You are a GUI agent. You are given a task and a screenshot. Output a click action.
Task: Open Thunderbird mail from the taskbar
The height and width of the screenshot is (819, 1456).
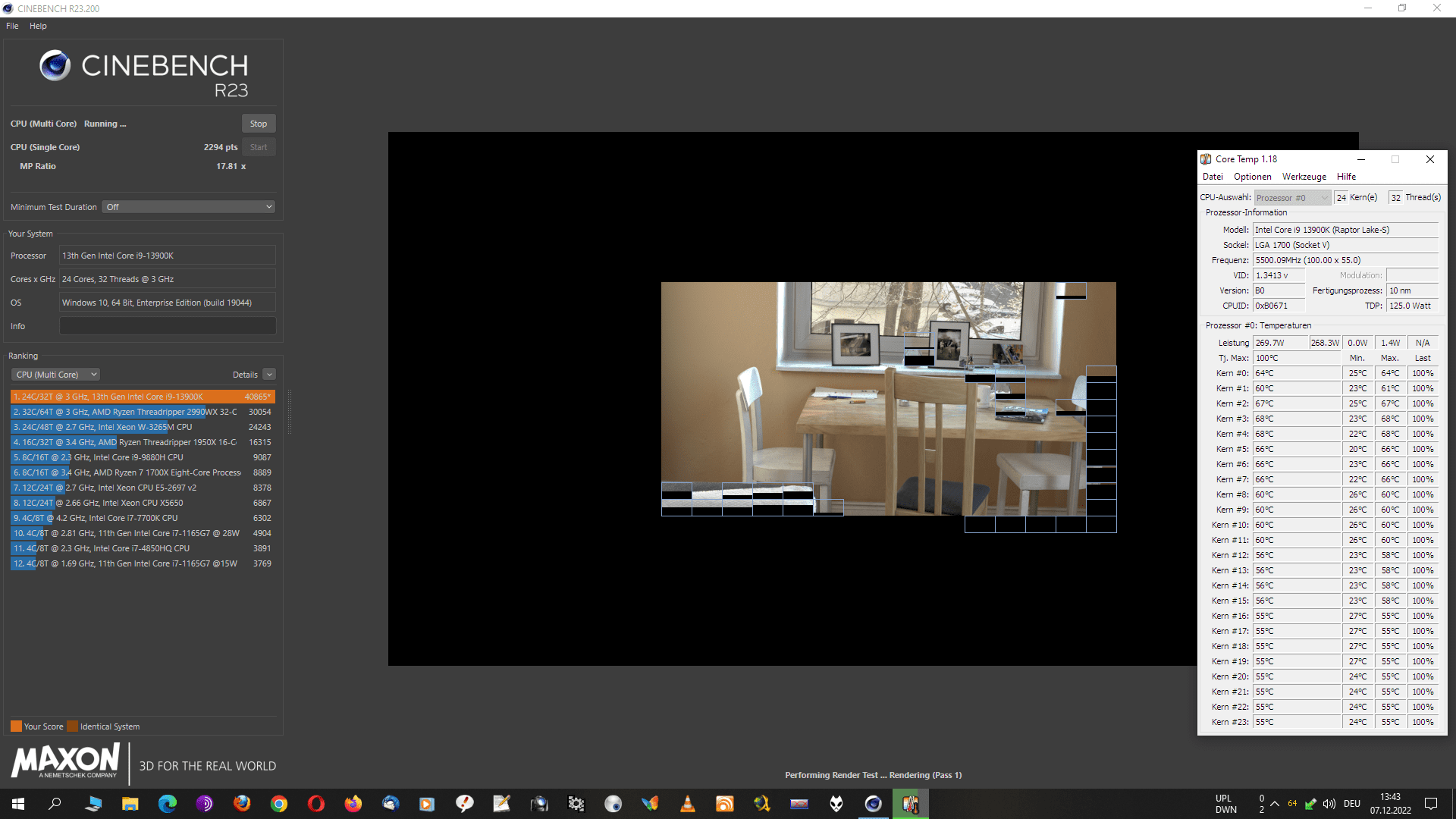pyautogui.click(x=391, y=804)
